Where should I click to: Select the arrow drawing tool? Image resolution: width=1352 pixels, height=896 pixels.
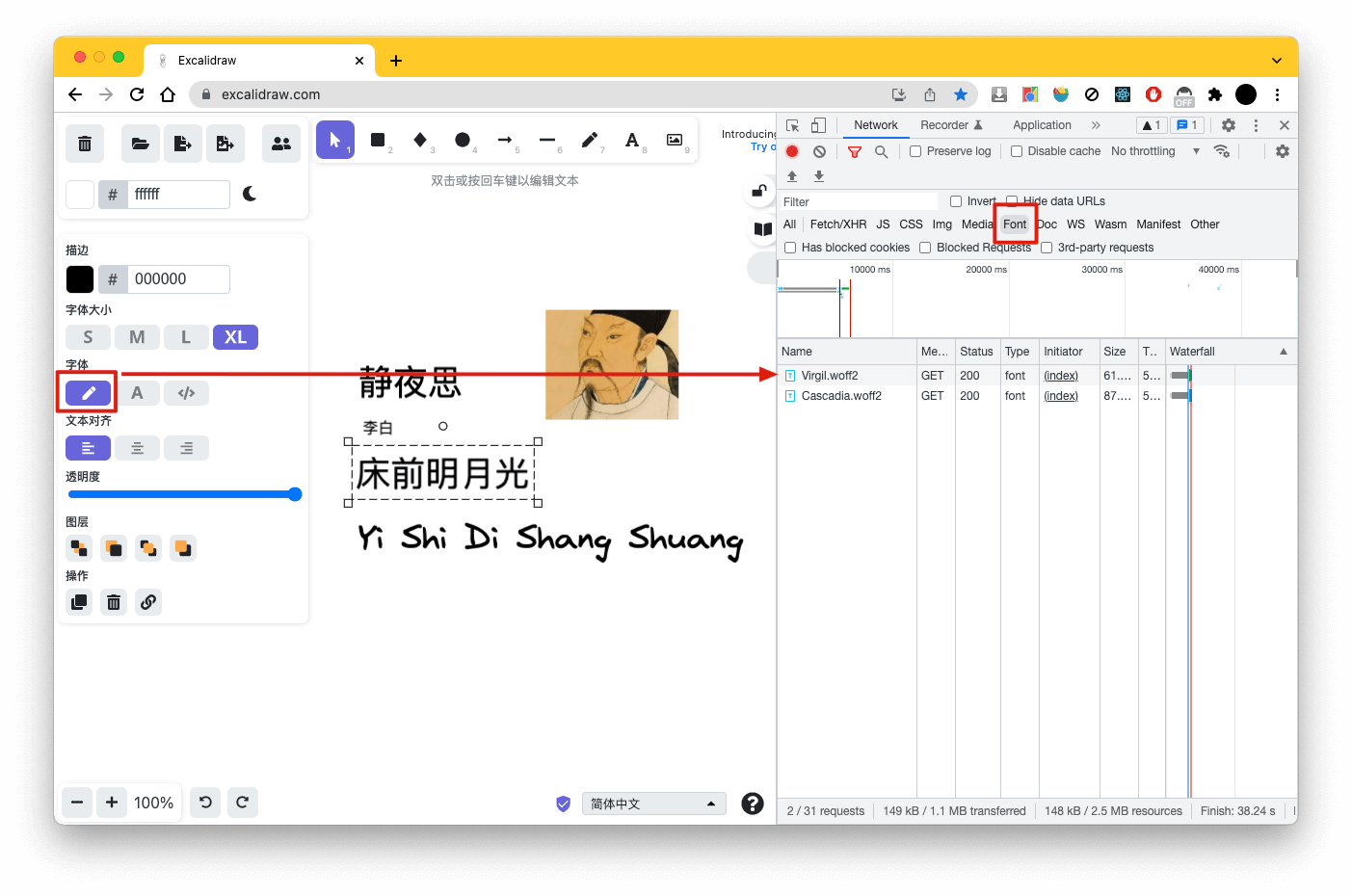pyautogui.click(x=505, y=141)
